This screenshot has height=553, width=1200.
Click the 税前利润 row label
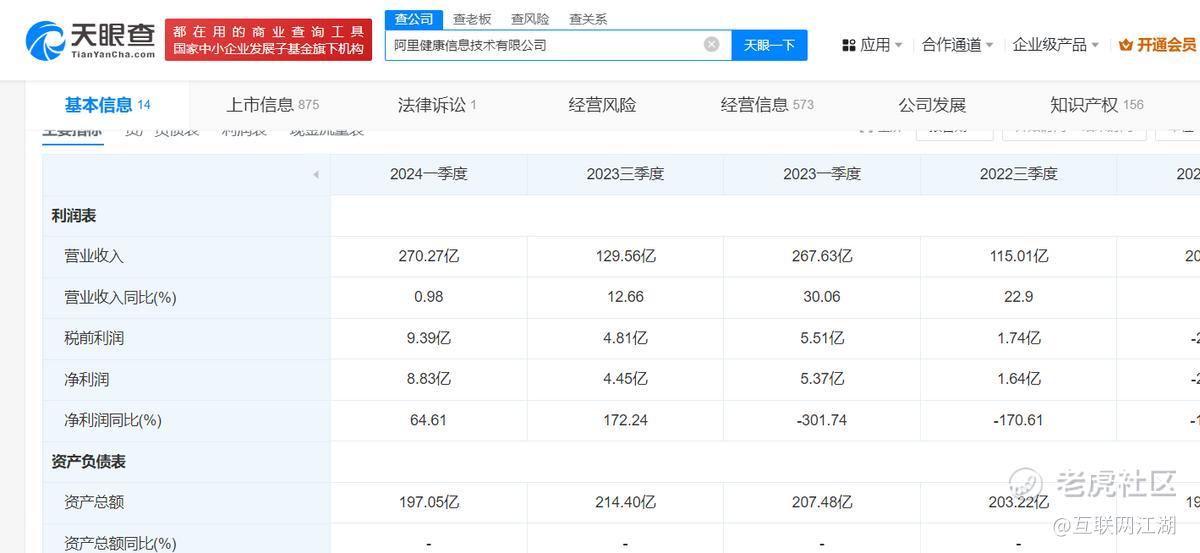tap(94, 338)
